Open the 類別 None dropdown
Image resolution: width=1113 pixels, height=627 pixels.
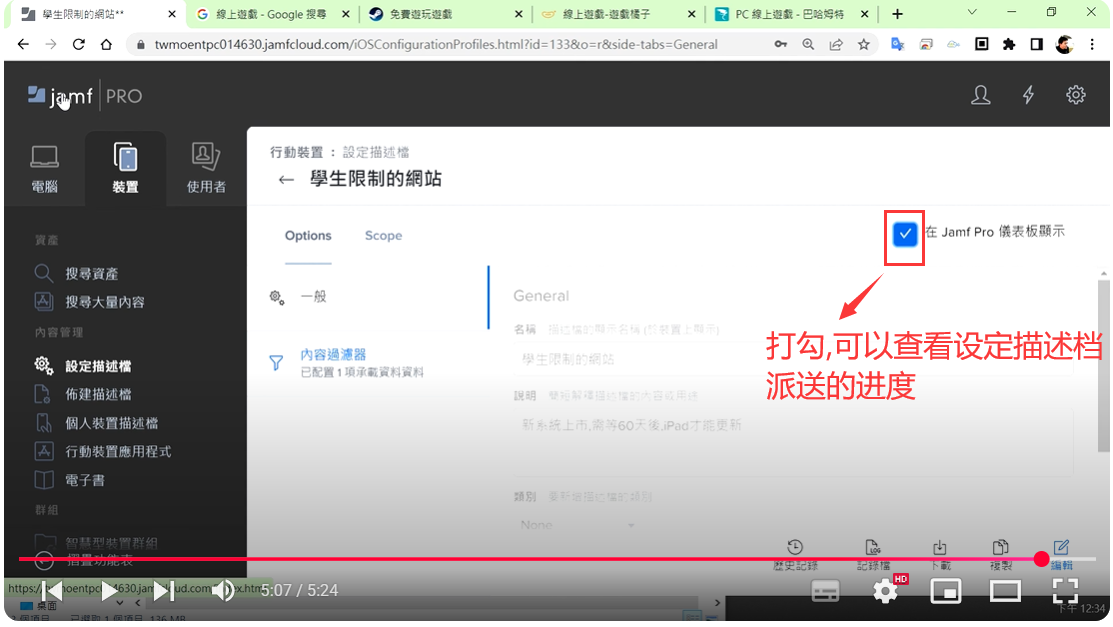[x=576, y=525]
